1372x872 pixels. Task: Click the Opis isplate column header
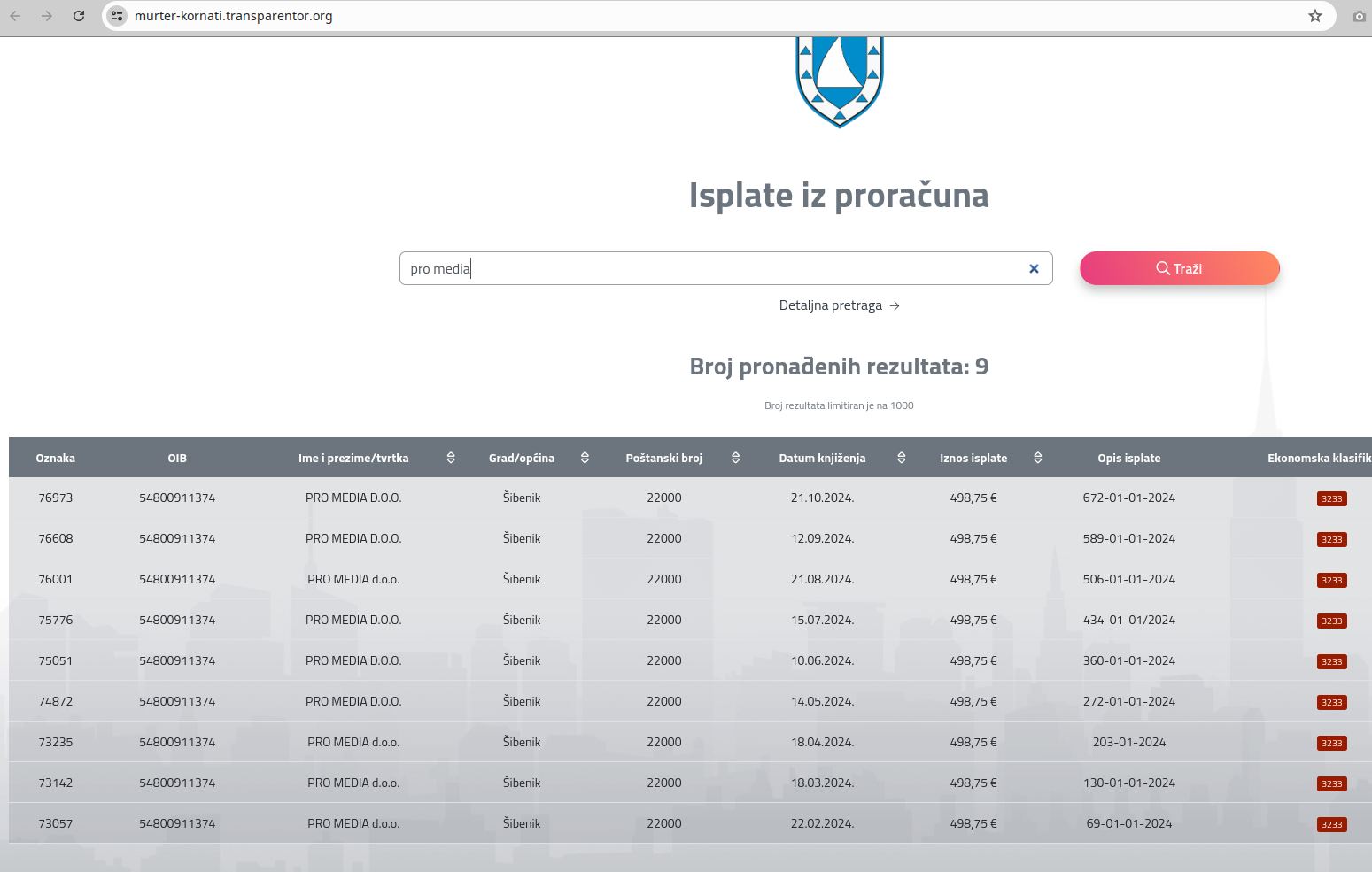point(1128,458)
